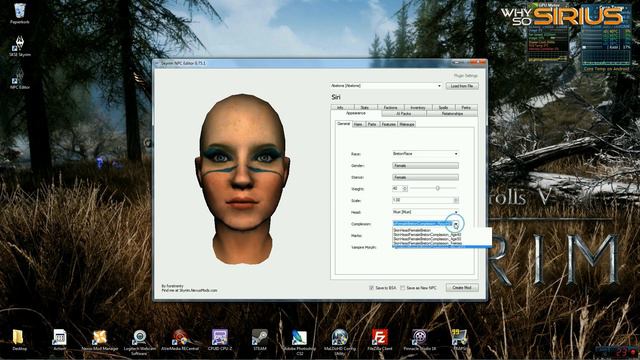Image resolution: width=640 pixels, height=360 pixels.
Task: Open the Factions tab
Action: click(x=390, y=108)
